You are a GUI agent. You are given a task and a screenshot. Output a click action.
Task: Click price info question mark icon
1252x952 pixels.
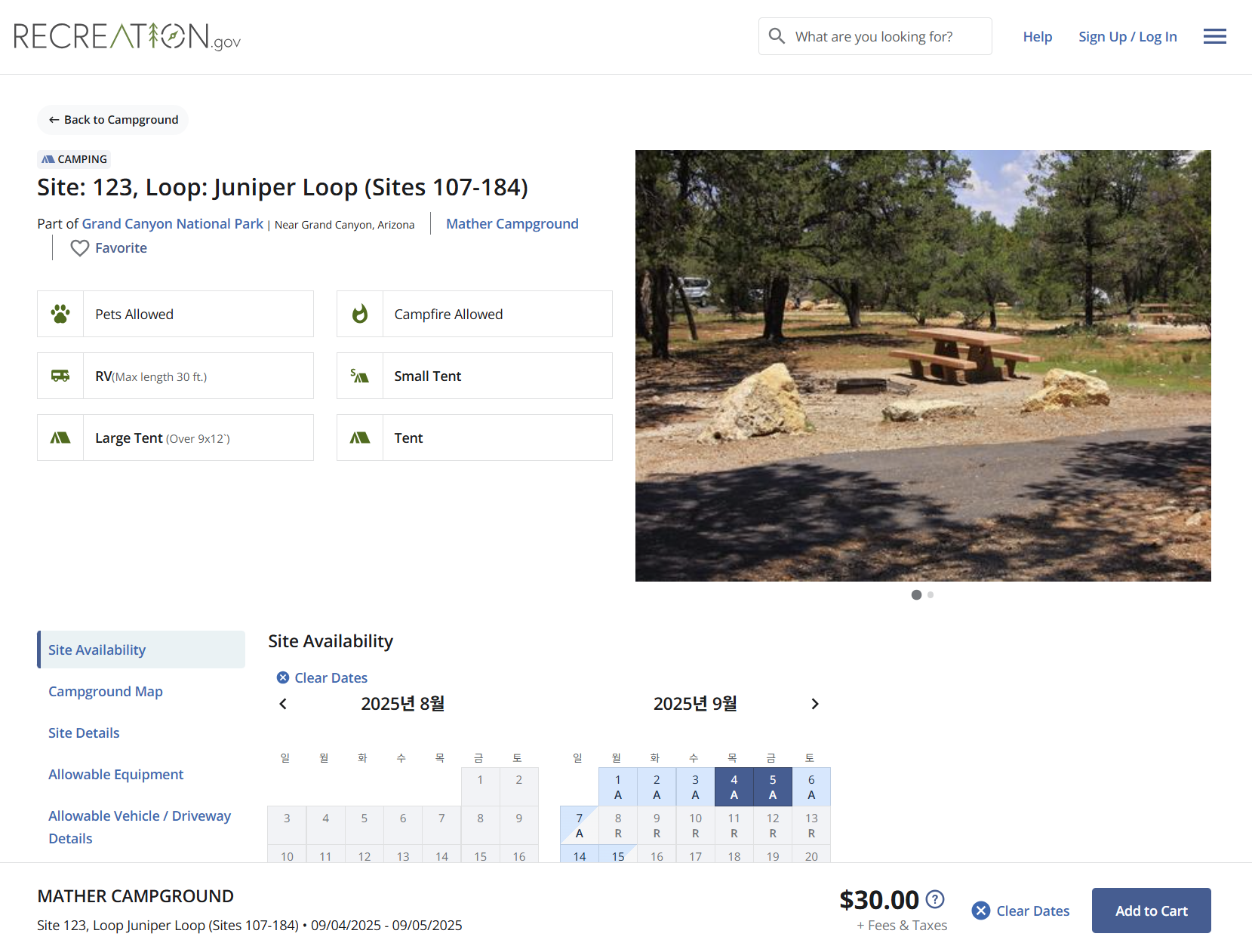(935, 899)
